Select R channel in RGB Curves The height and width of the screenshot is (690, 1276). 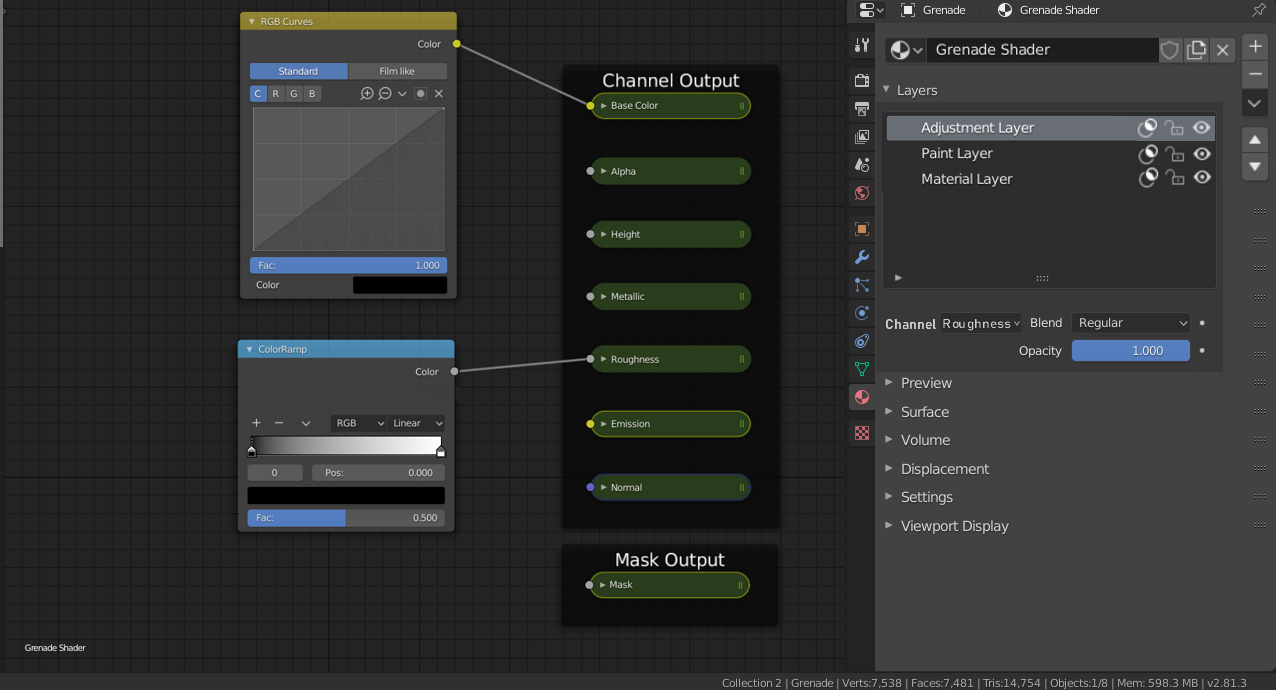coord(276,93)
